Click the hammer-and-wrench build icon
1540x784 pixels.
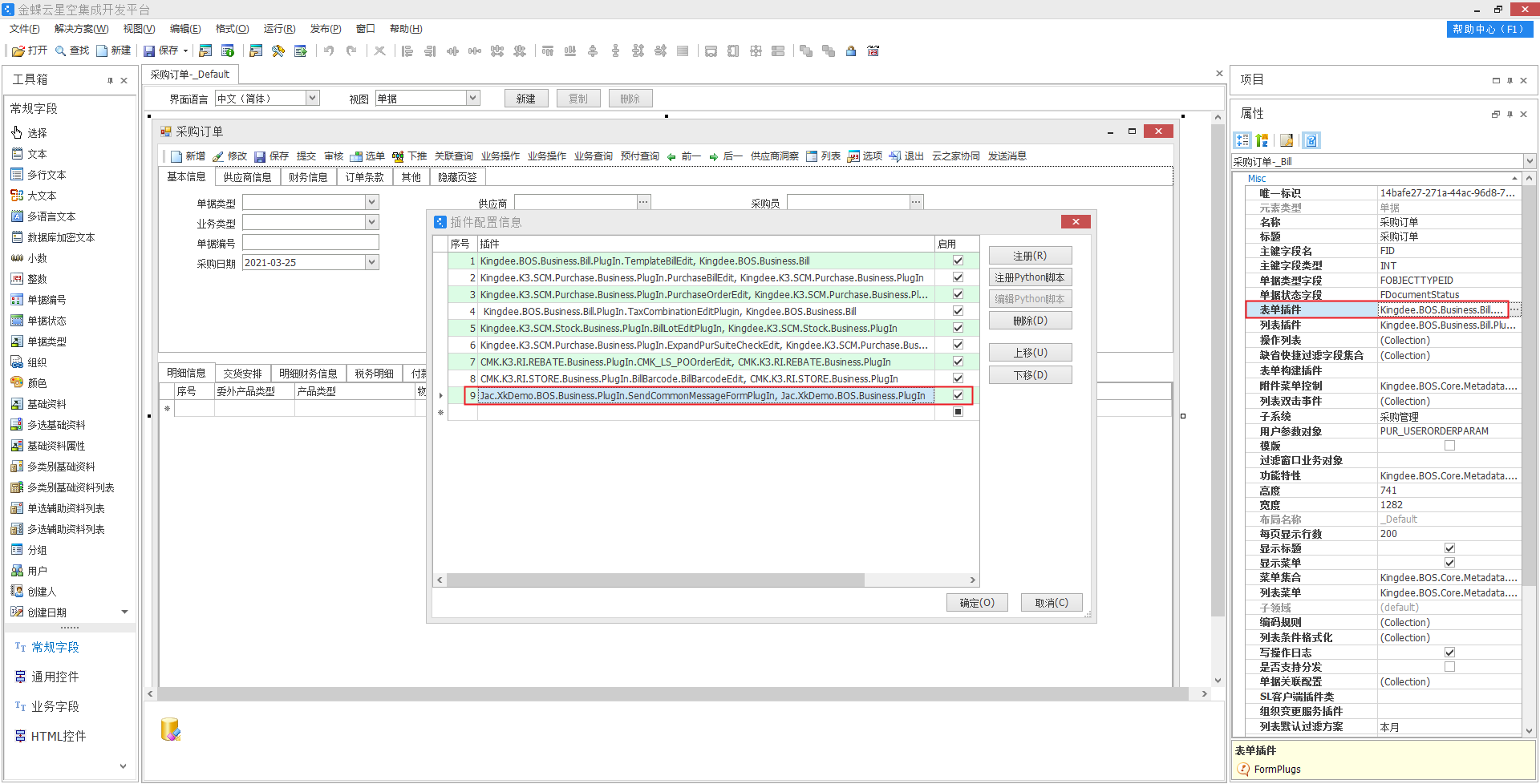point(278,51)
